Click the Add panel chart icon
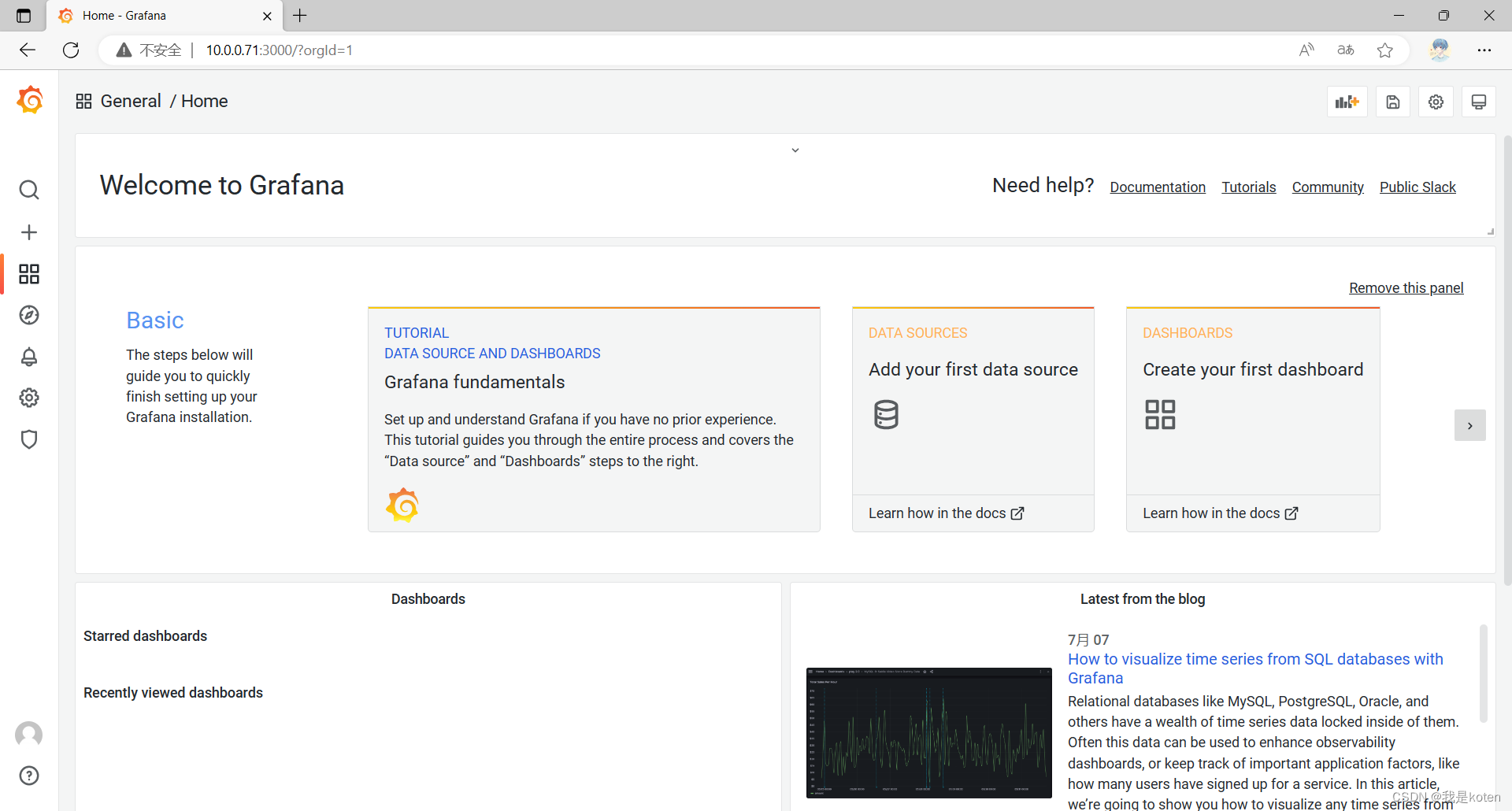The image size is (1512, 811). (x=1347, y=102)
